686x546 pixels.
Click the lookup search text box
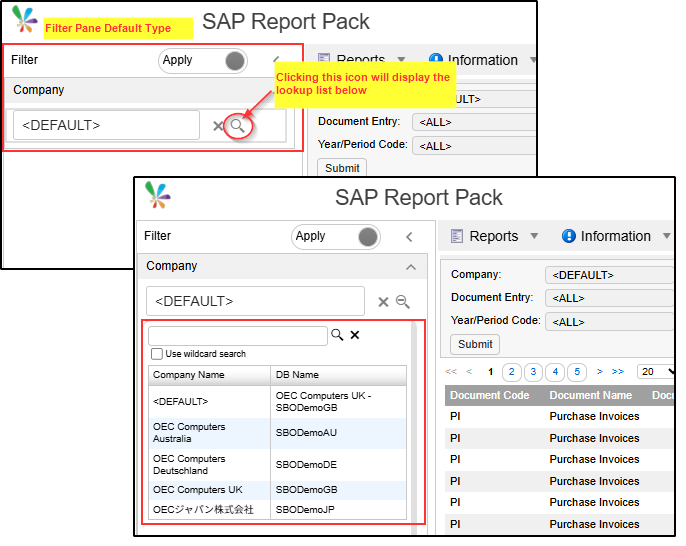pos(238,336)
